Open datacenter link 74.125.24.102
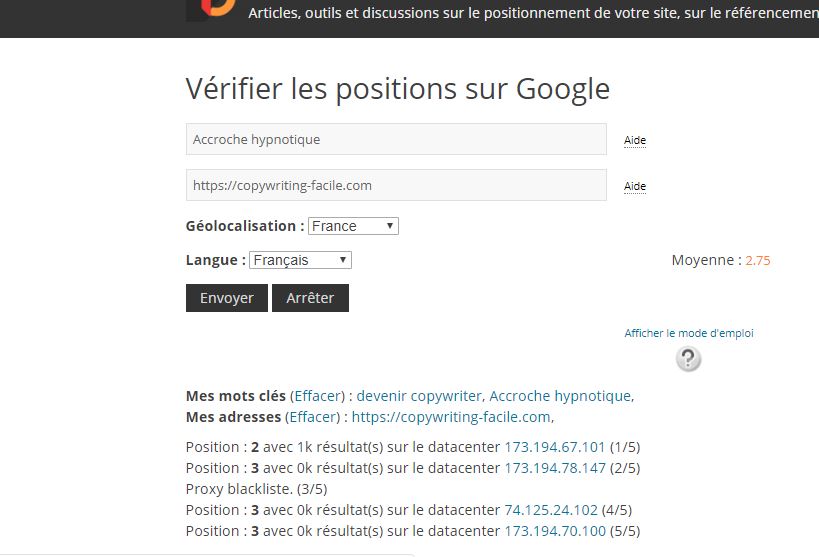 [x=551, y=510]
